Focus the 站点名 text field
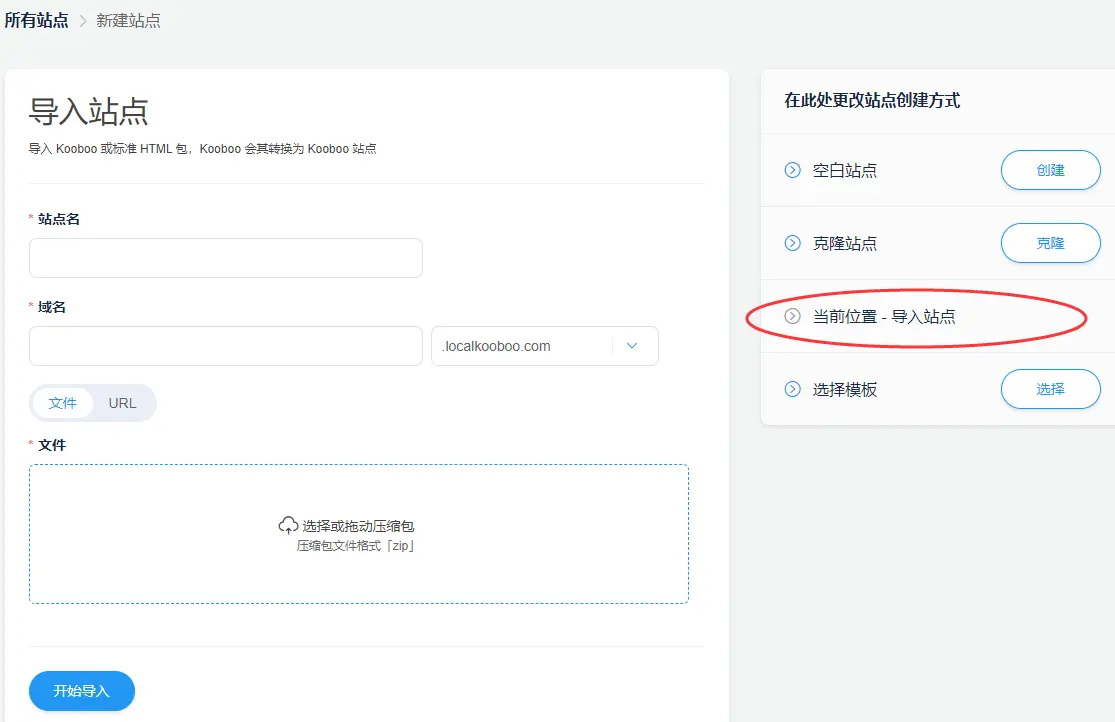 click(x=226, y=258)
